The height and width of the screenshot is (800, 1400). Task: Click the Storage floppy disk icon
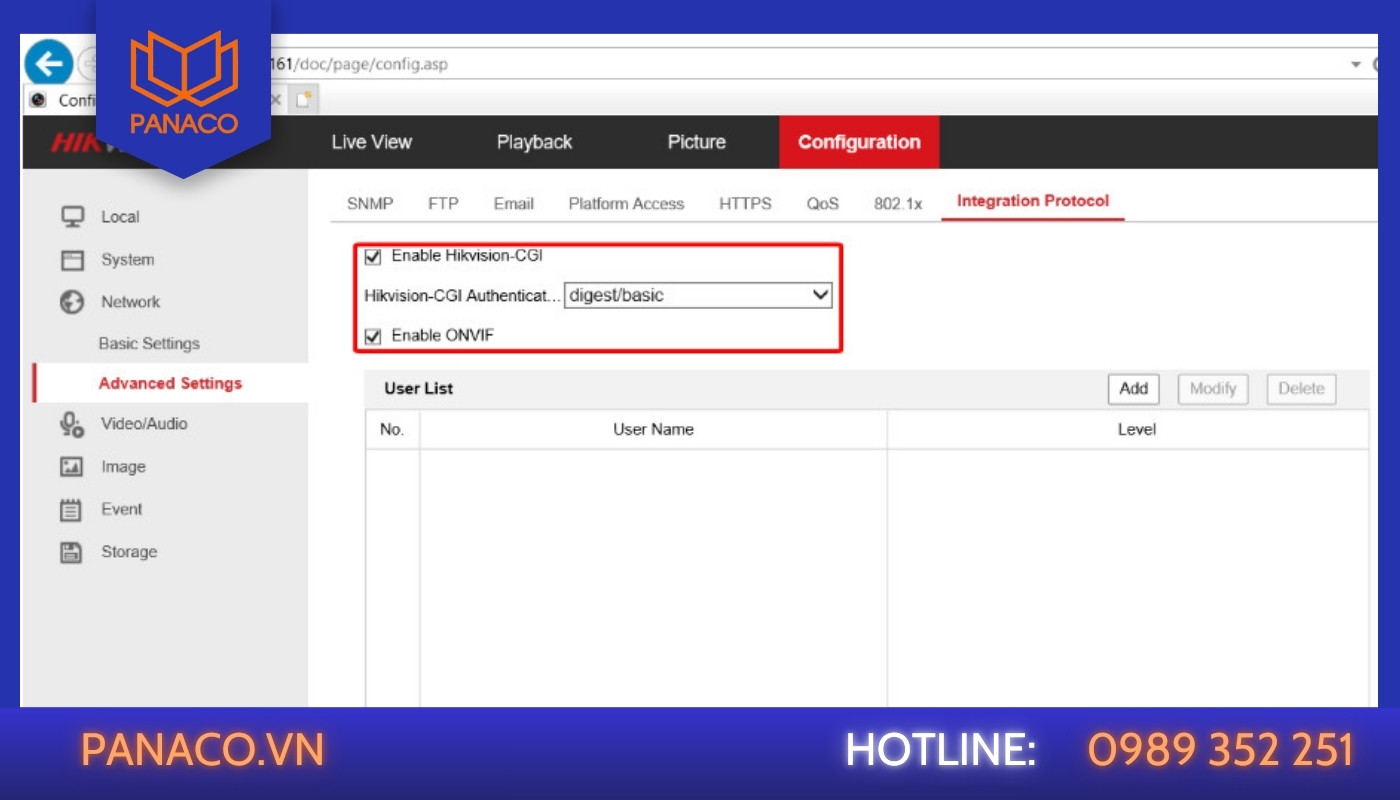[x=72, y=552]
